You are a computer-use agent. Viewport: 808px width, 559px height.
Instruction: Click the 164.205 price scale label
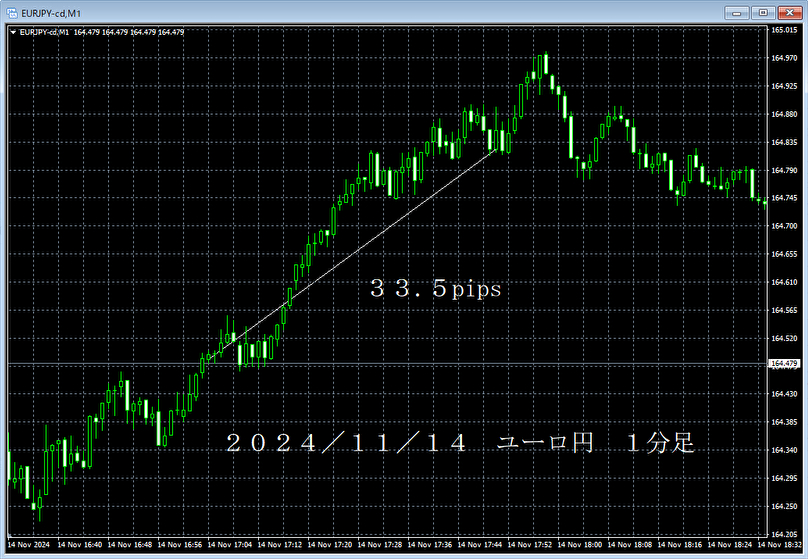coord(784,534)
